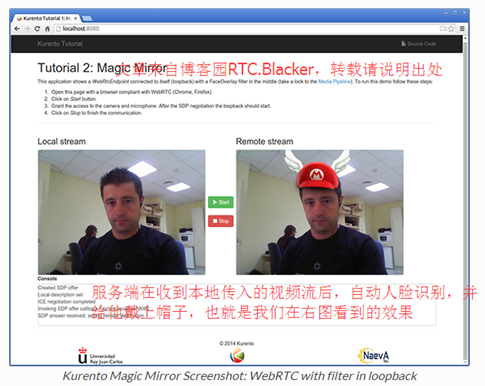Click the page vertical scrollbar

[465, 200]
